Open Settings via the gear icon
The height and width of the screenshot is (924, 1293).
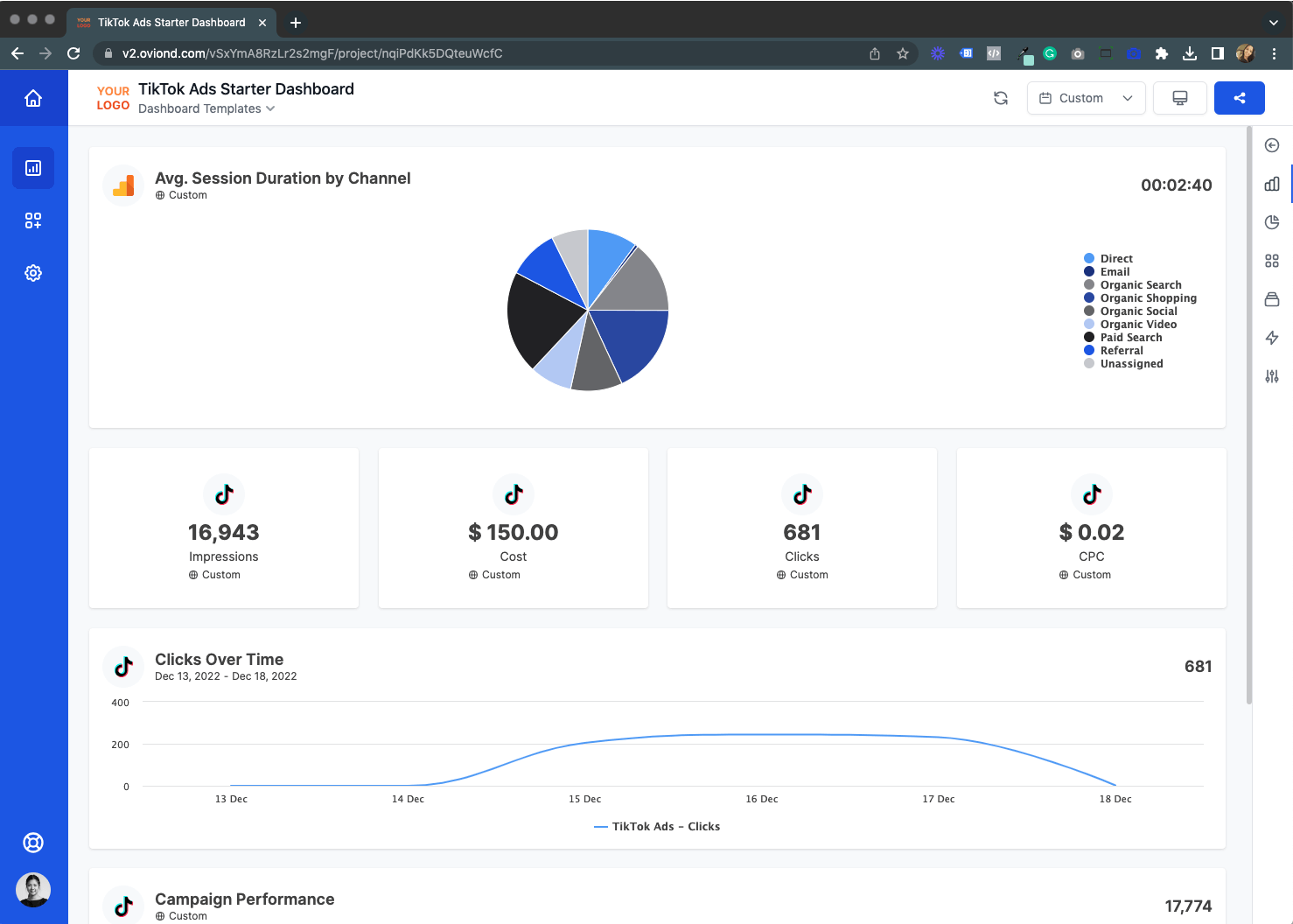tap(33, 273)
